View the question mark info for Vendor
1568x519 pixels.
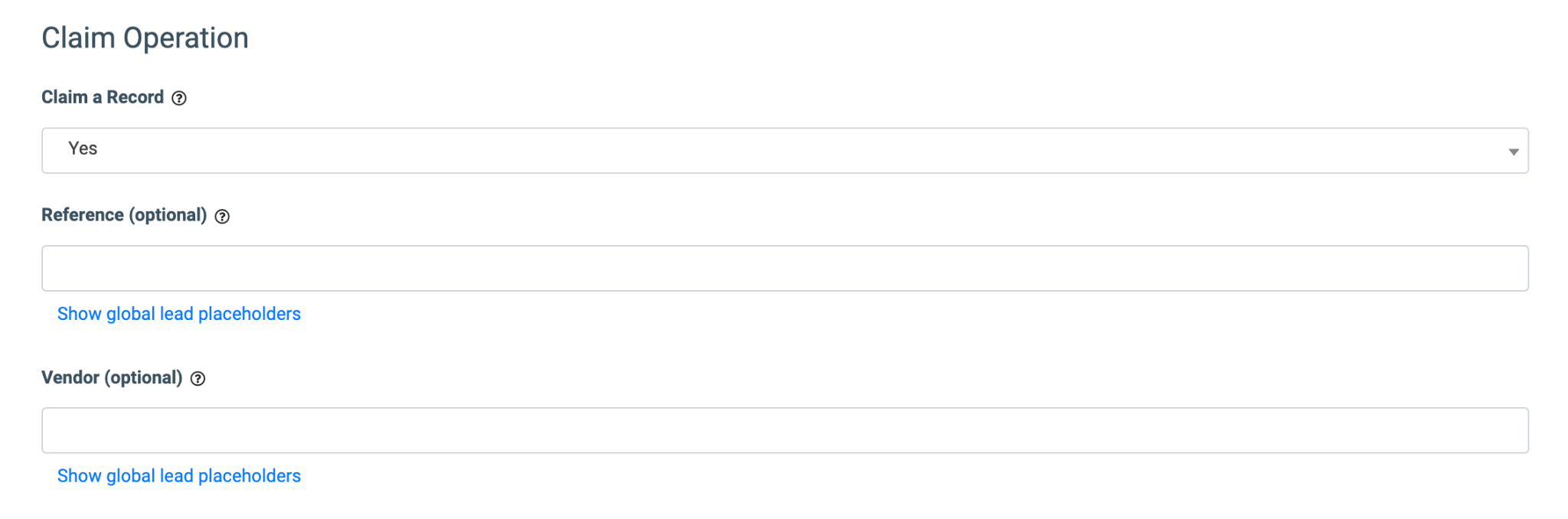click(x=198, y=379)
